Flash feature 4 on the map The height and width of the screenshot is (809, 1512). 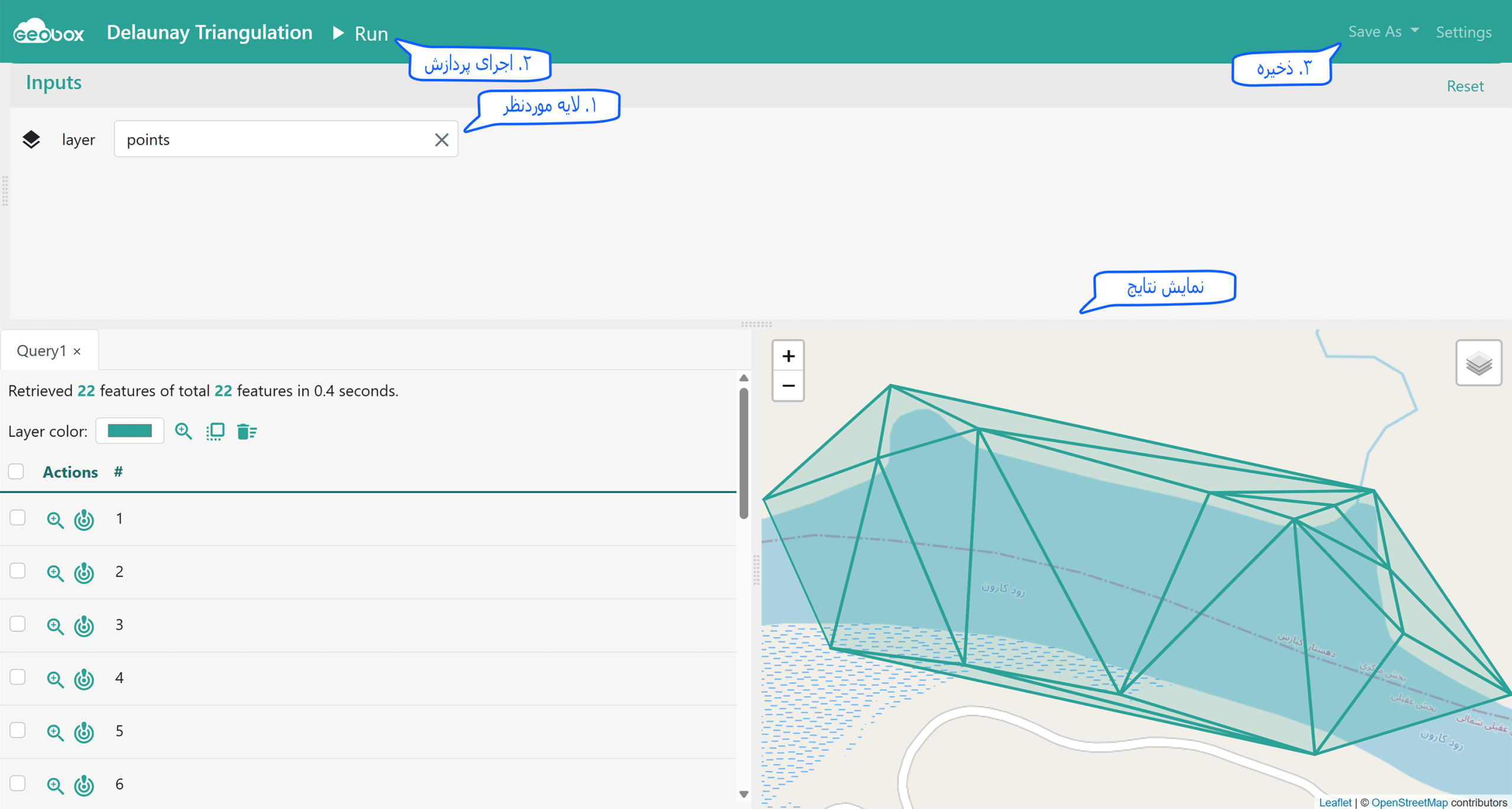[84, 678]
